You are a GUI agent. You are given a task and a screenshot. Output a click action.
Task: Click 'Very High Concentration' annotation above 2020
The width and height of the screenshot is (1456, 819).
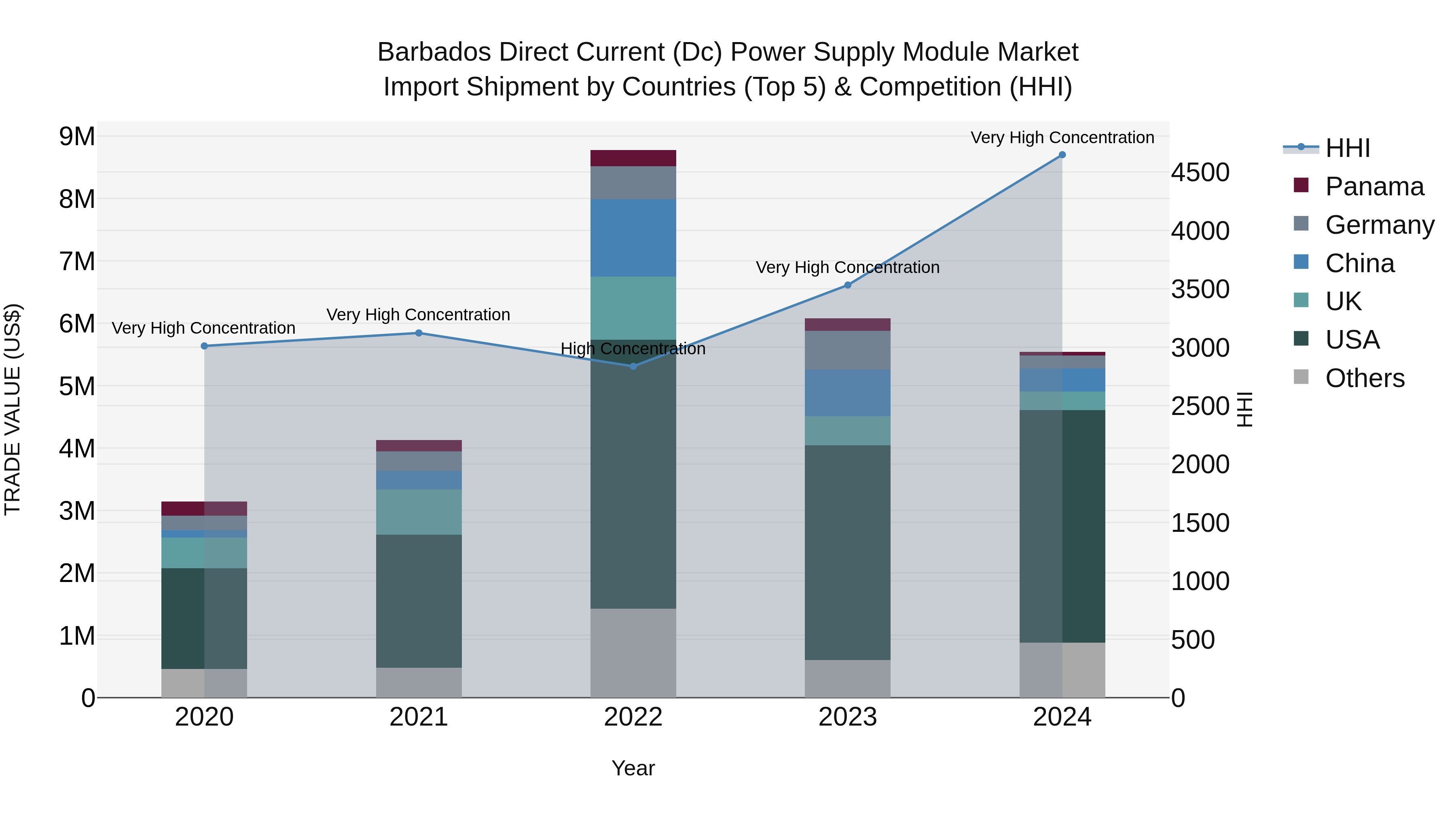pyautogui.click(x=203, y=328)
